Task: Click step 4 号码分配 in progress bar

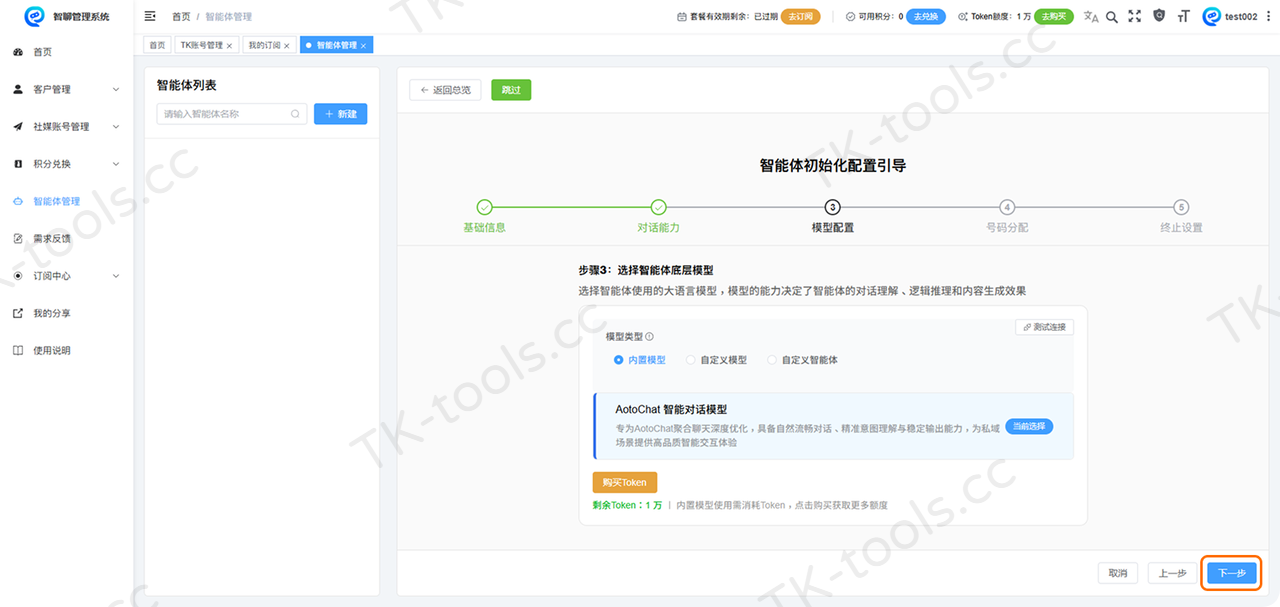Action: click(x=1007, y=215)
